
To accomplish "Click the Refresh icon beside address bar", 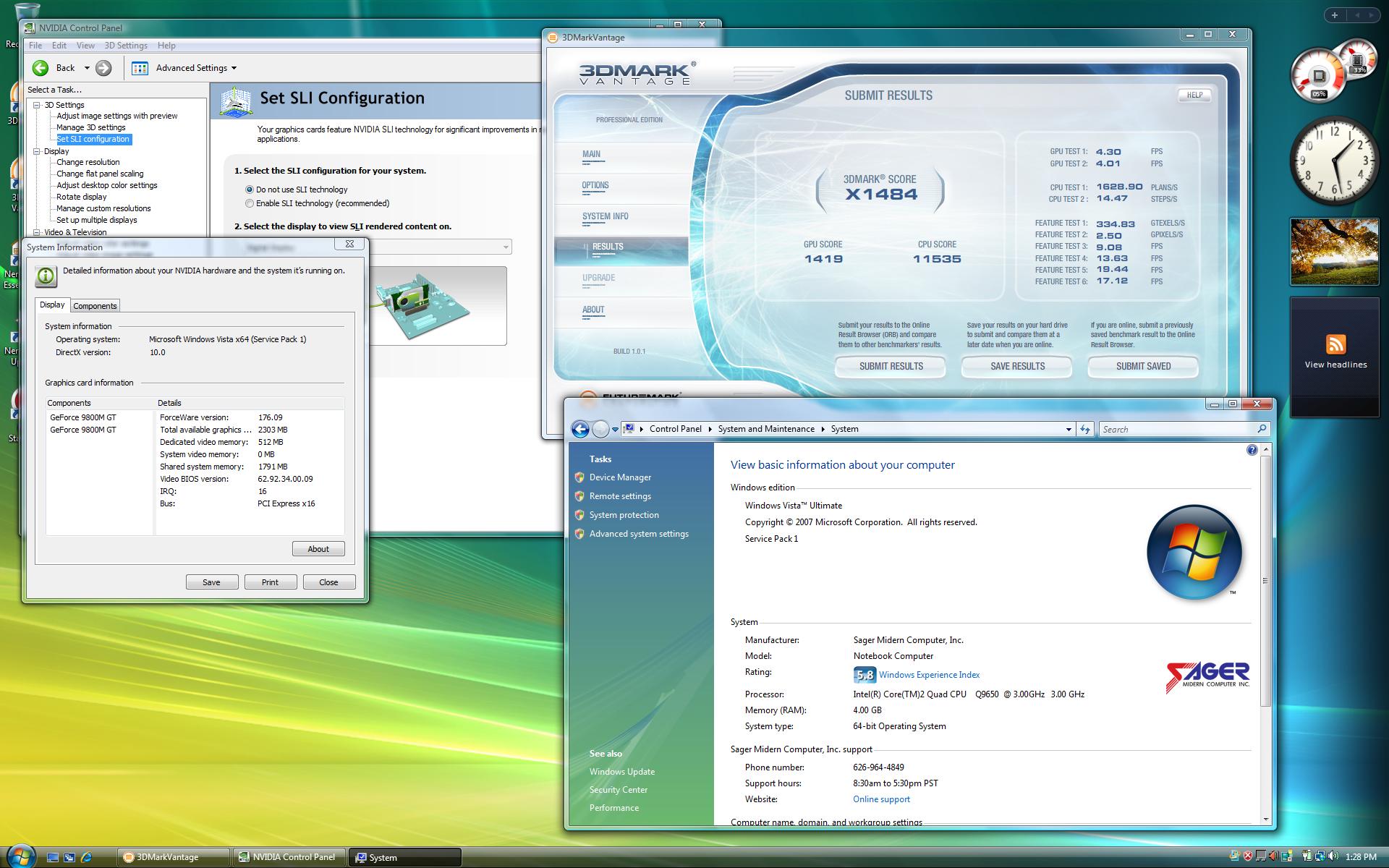I will coord(1085,429).
